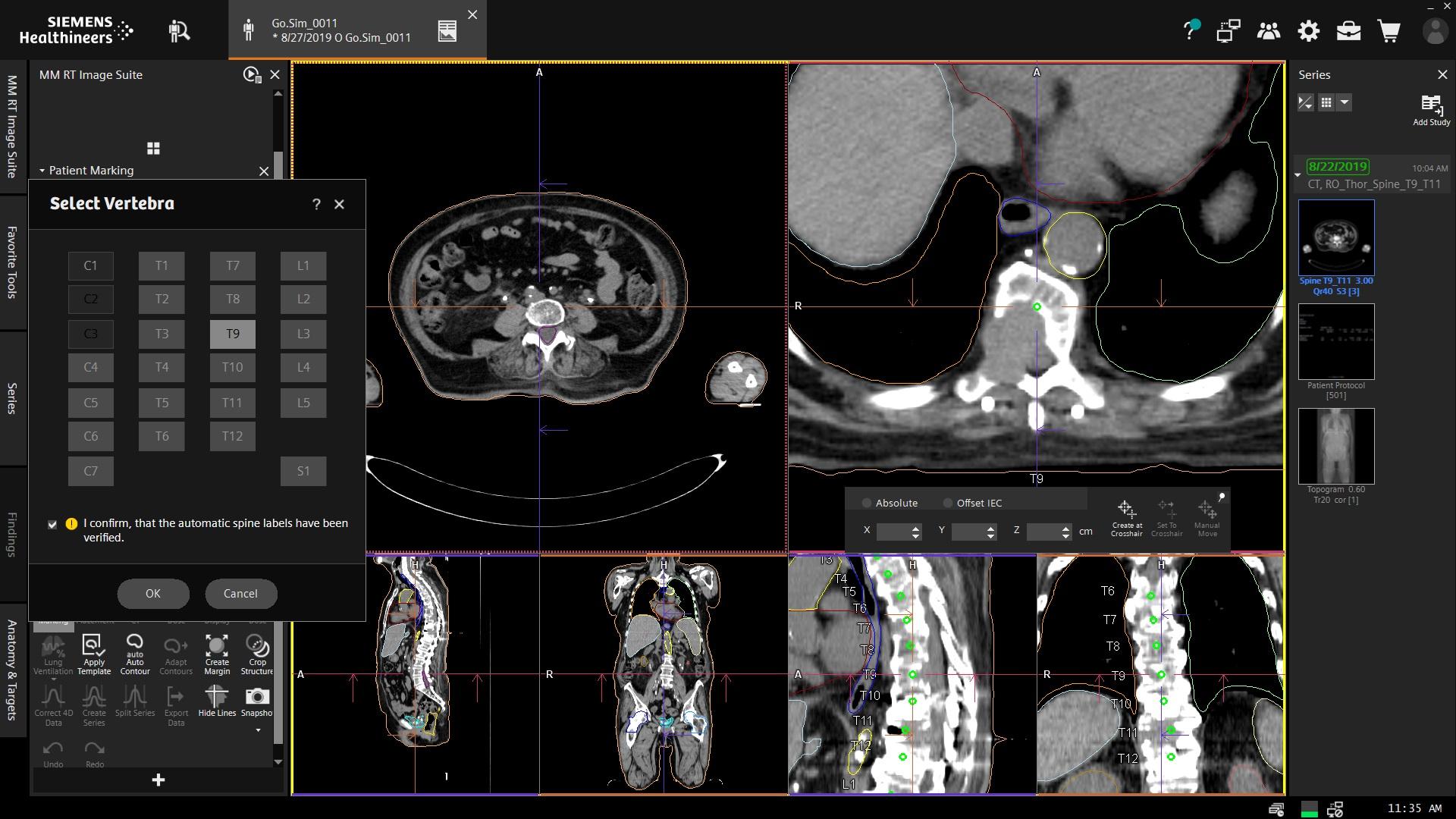The width and height of the screenshot is (1456, 819).
Task: Switch to the Anatomy & Targets side tab
Action: pyautogui.click(x=12, y=670)
